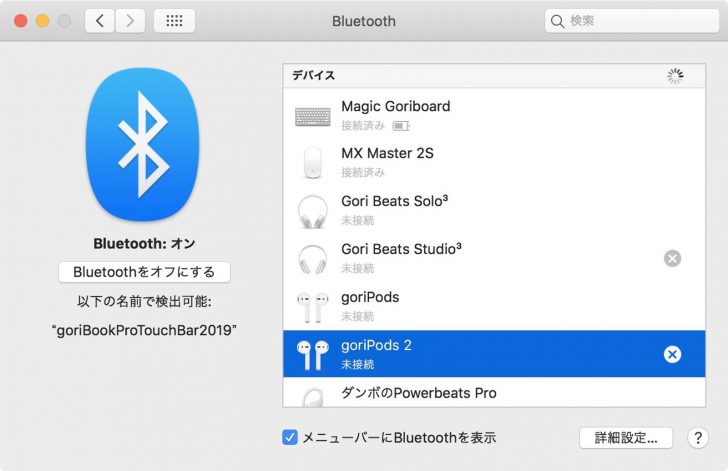The image size is (728, 471).
Task: Click the MX Master 2S mouse icon
Action: pos(312,163)
